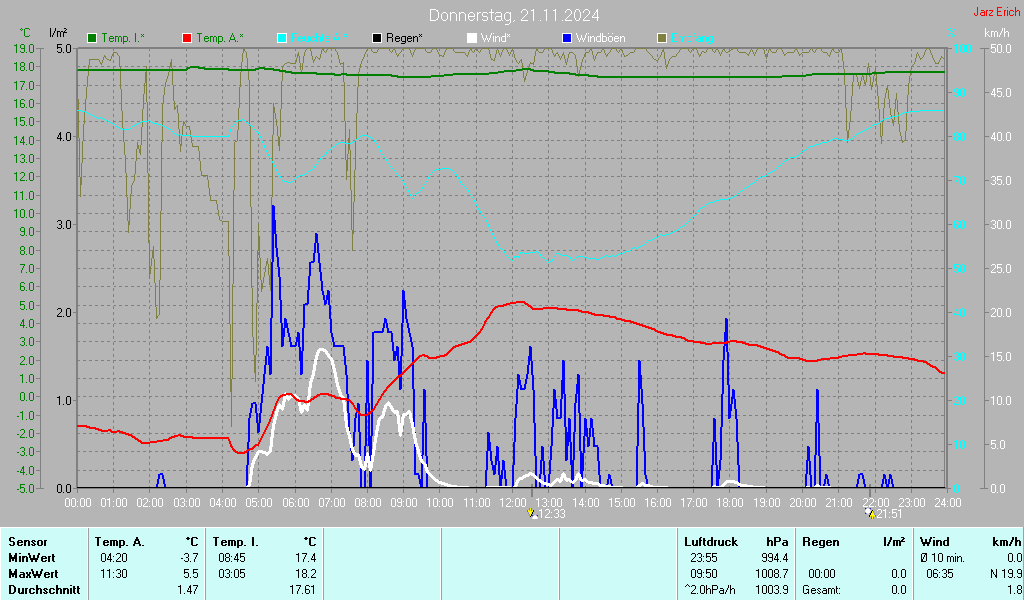The image size is (1024, 600).
Task: Click the '06:00' time axis label
Action: point(295,503)
